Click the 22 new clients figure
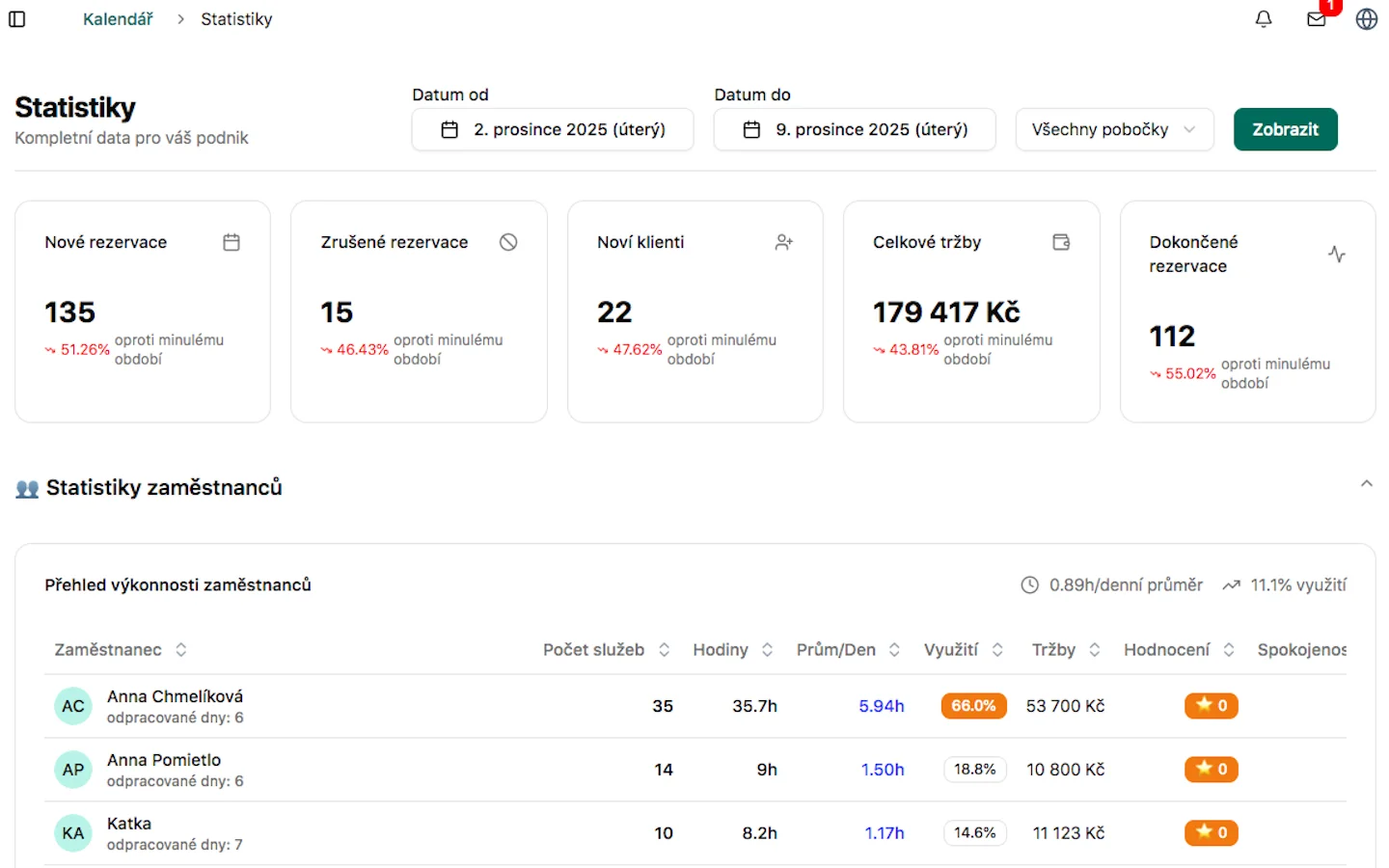 614,312
